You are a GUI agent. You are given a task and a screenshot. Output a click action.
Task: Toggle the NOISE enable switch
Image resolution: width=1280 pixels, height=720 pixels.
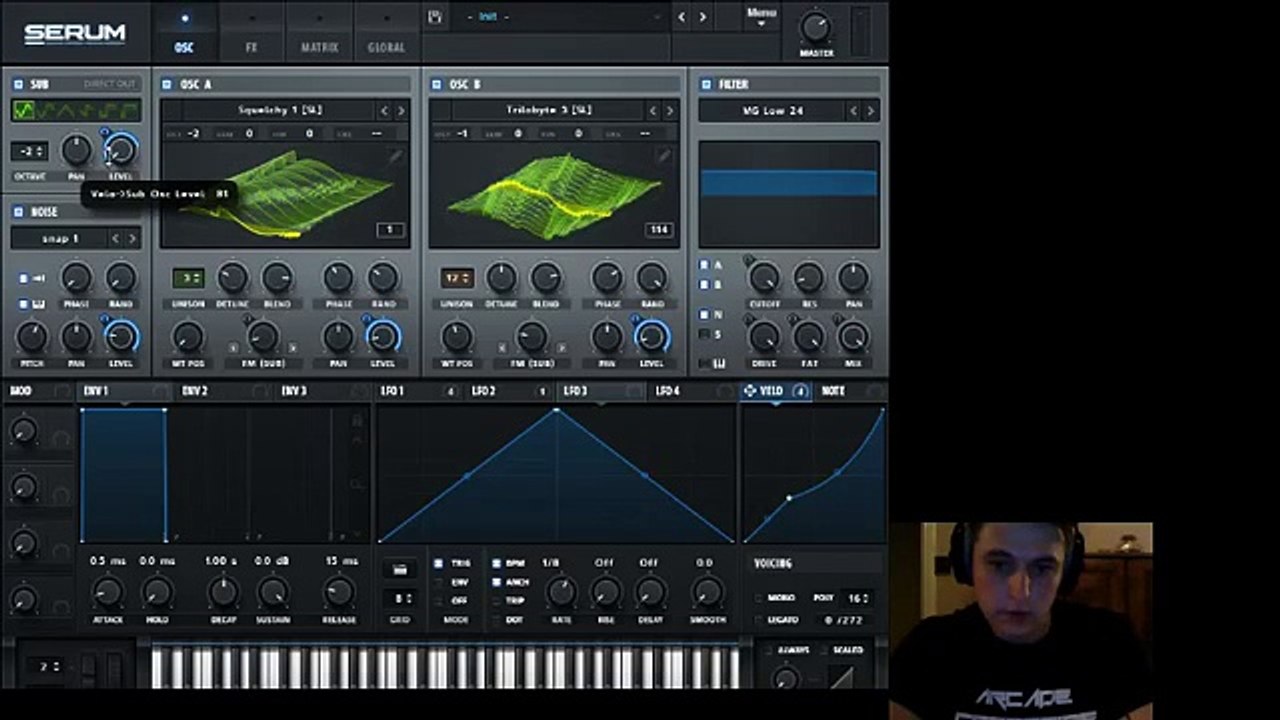(x=17, y=212)
